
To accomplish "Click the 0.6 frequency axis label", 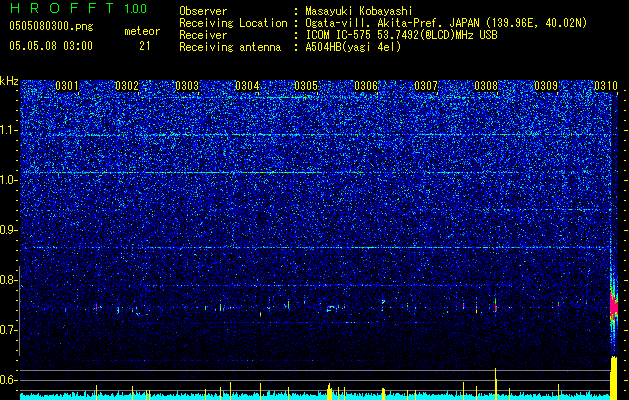I will point(9,380).
